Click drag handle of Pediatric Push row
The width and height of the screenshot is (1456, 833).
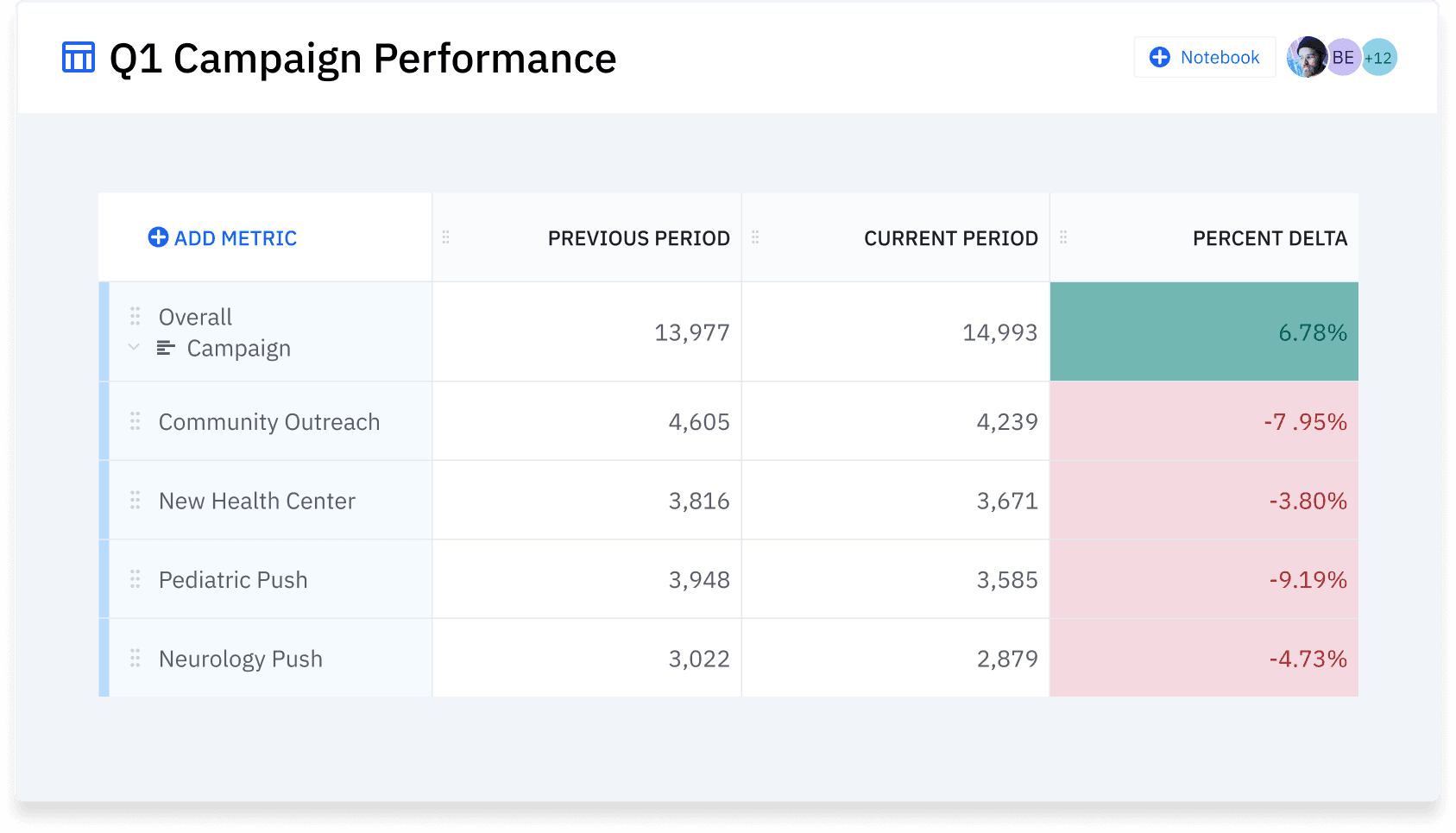click(136, 579)
